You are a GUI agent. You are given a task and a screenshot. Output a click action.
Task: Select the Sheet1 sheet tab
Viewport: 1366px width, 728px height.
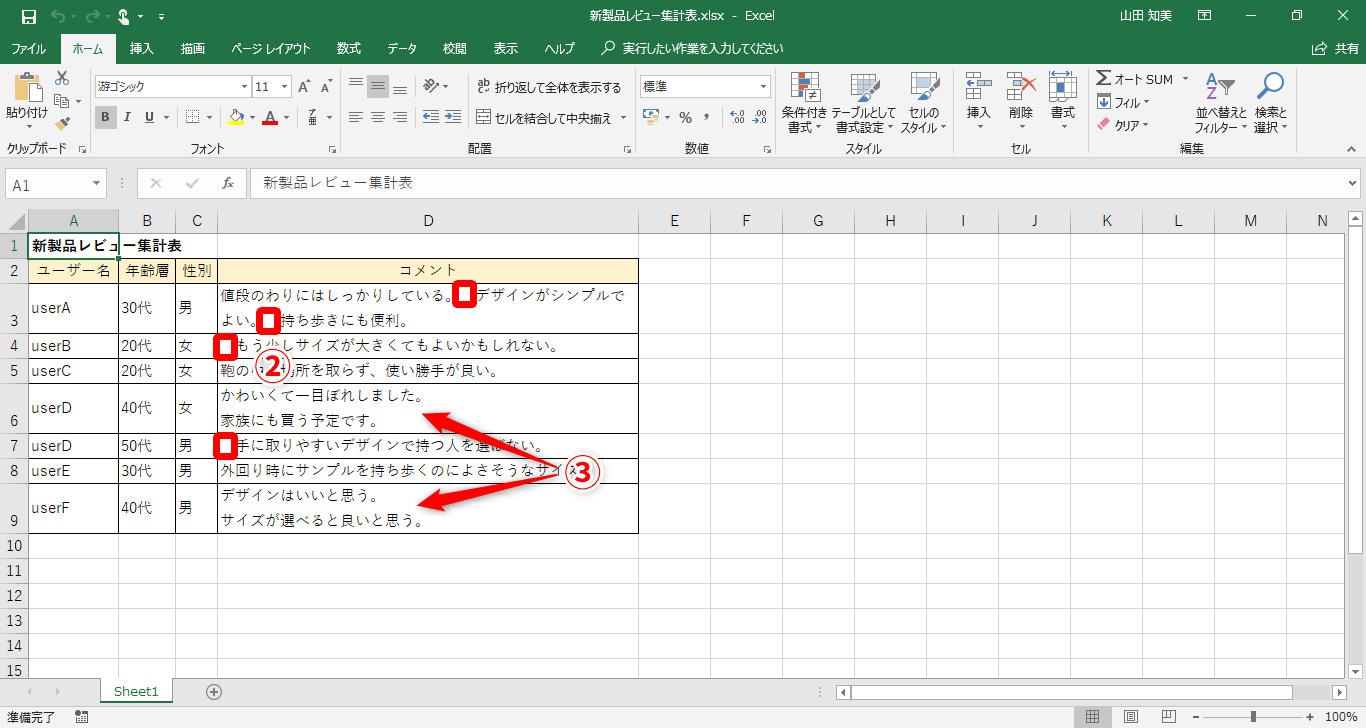(136, 692)
